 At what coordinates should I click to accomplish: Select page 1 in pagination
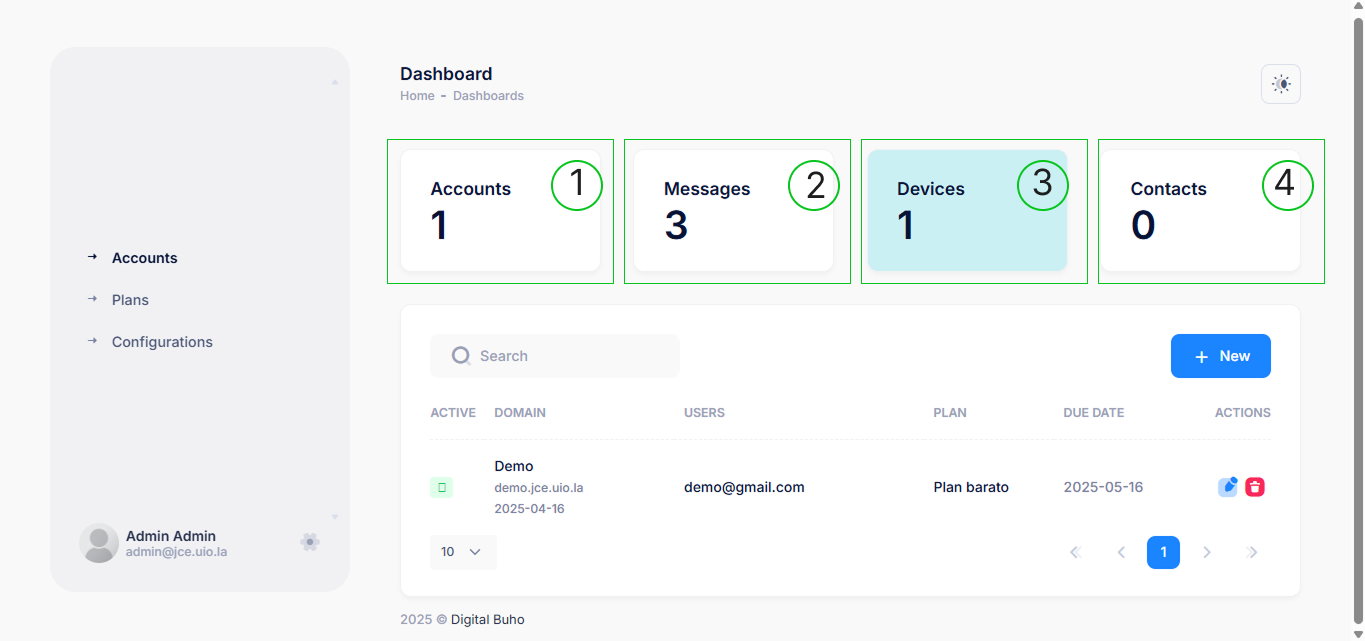click(x=1163, y=553)
